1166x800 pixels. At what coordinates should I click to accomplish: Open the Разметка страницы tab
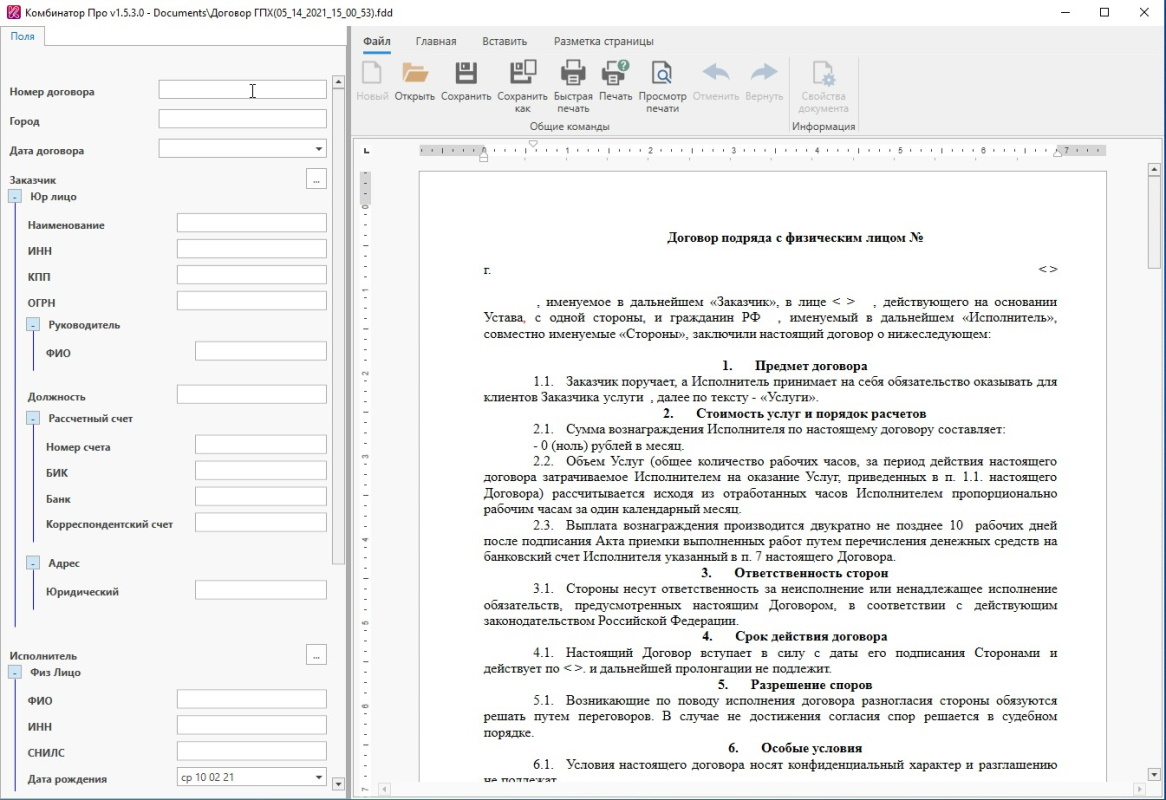[x=603, y=41]
